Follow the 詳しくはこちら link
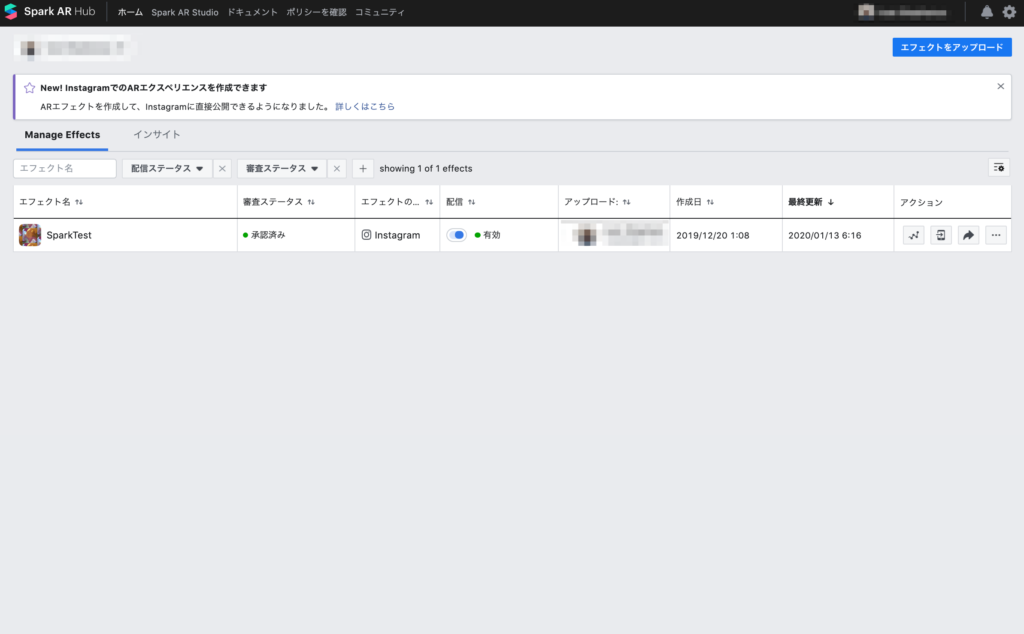The height and width of the screenshot is (634, 1024). click(x=365, y=106)
